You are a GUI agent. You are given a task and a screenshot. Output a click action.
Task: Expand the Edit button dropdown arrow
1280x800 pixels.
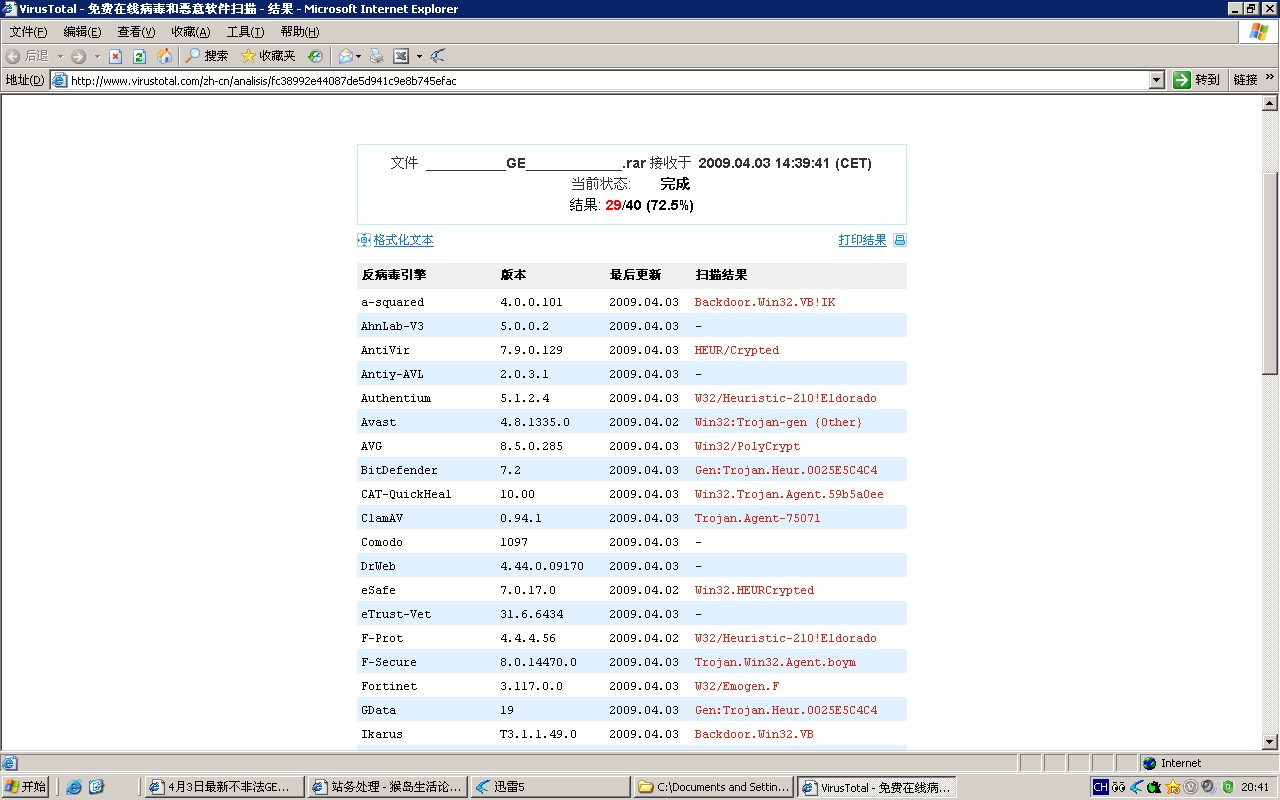(419, 56)
